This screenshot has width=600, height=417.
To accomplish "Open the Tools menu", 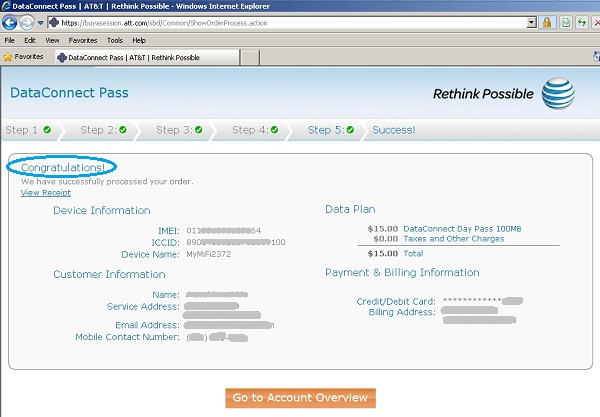I will coord(115,40).
